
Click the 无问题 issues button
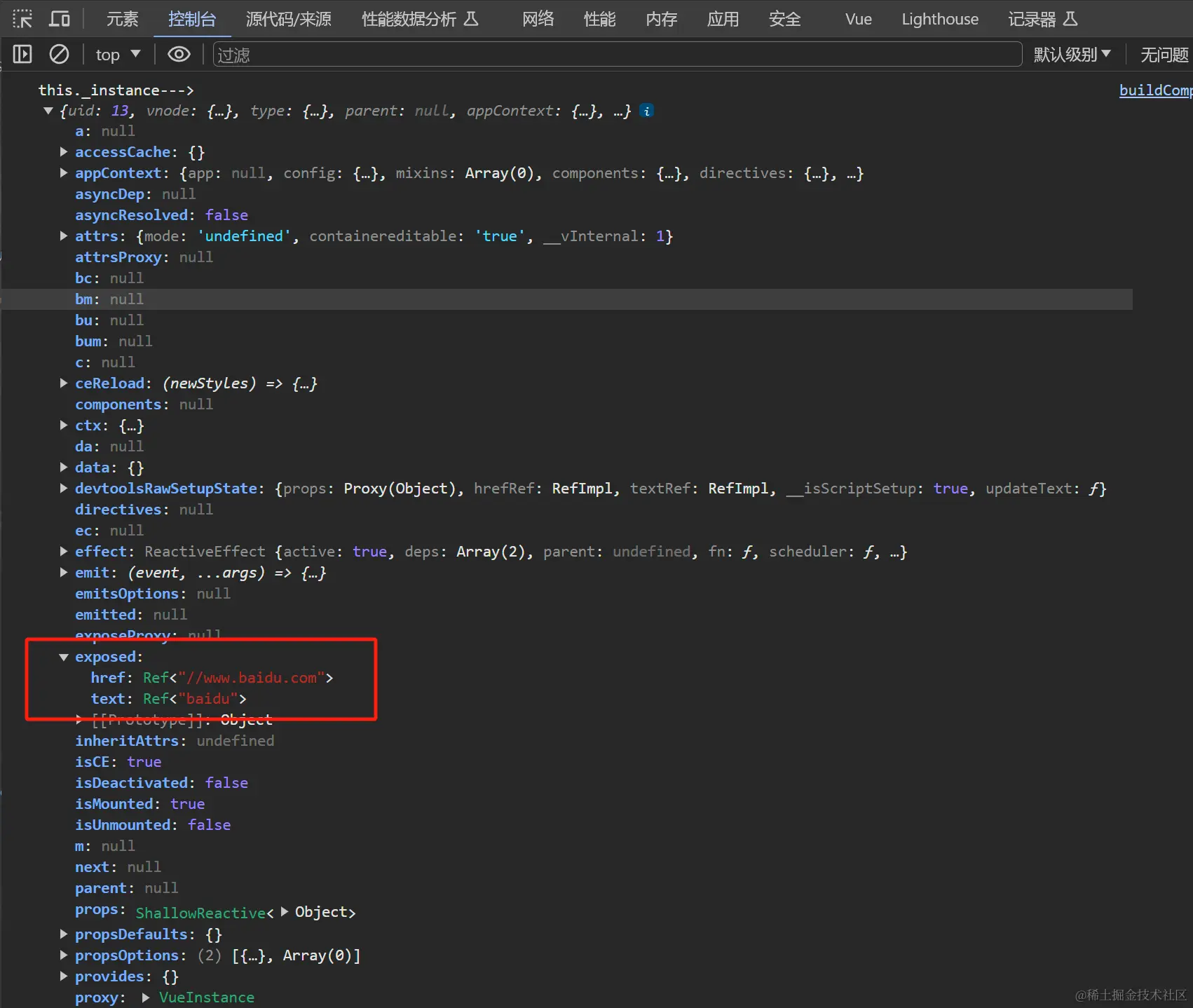1164,55
